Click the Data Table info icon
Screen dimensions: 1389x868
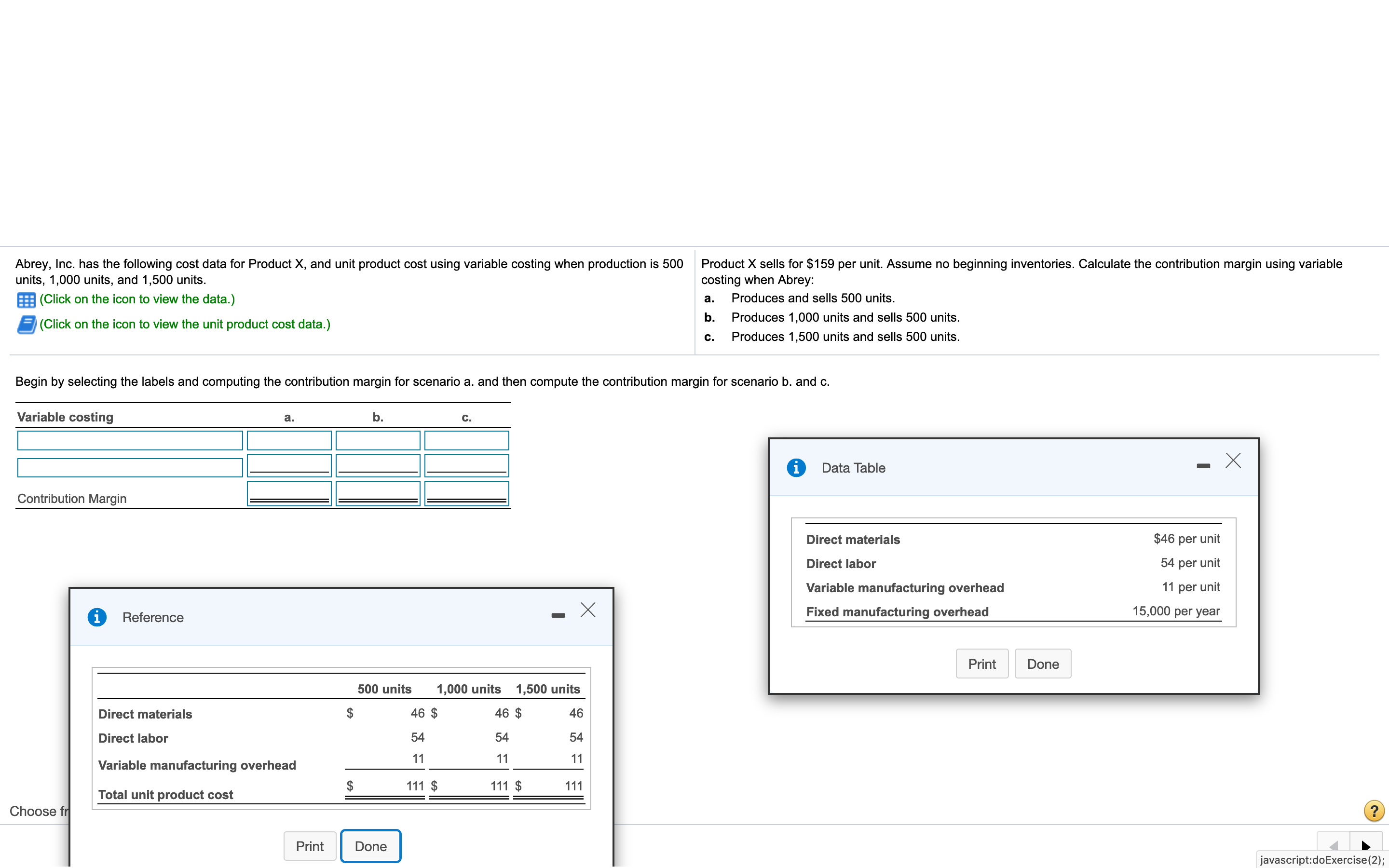coord(796,468)
